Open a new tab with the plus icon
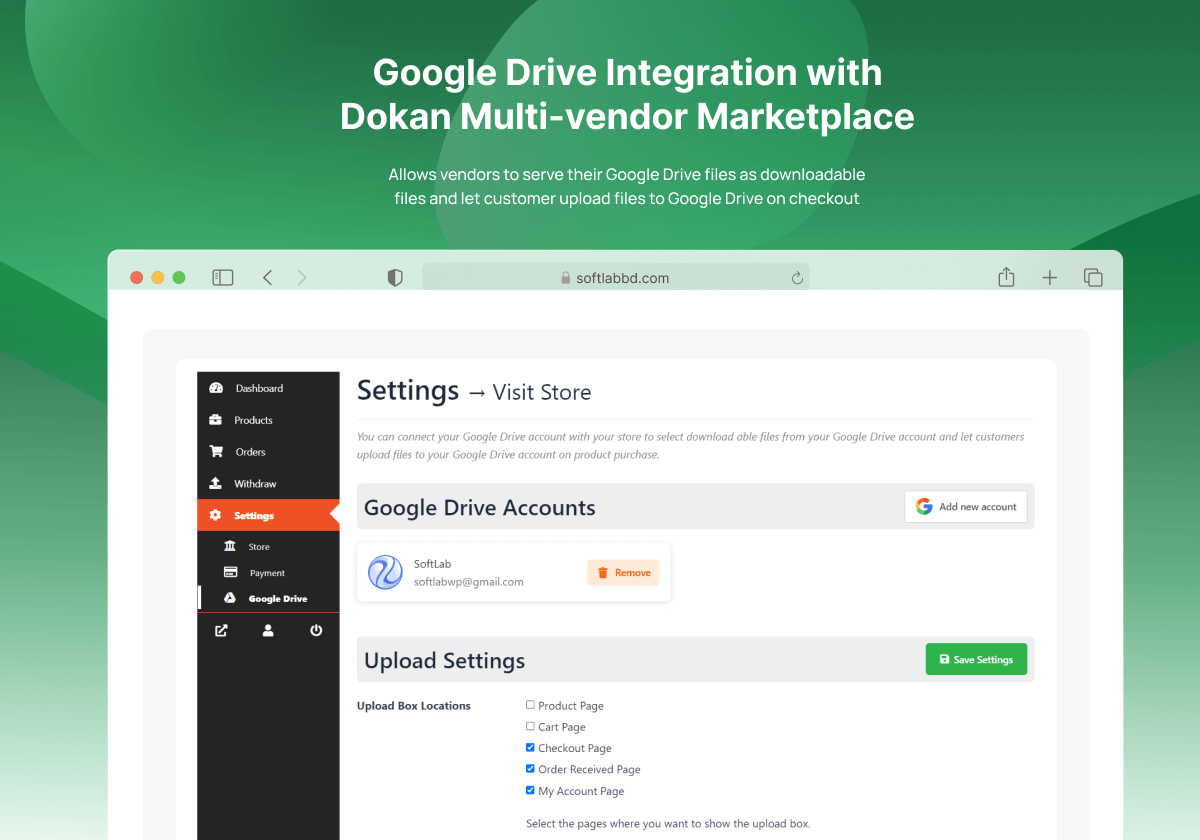 pyautogui.click(x=1049, y=278)
